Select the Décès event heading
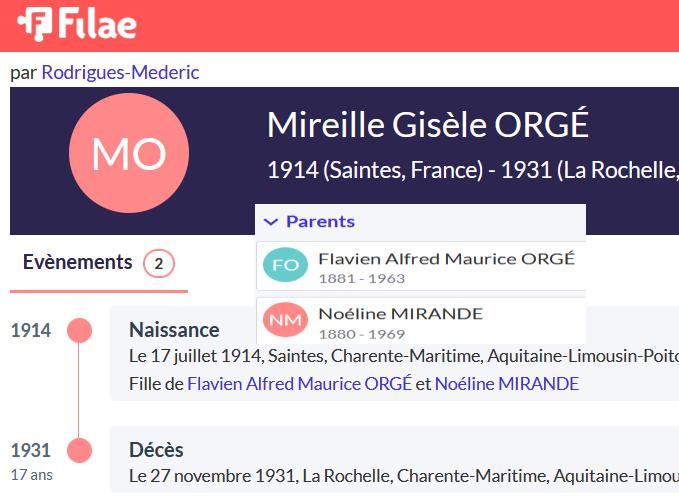Viewport: 679px width, 496px height. [156, 450]
